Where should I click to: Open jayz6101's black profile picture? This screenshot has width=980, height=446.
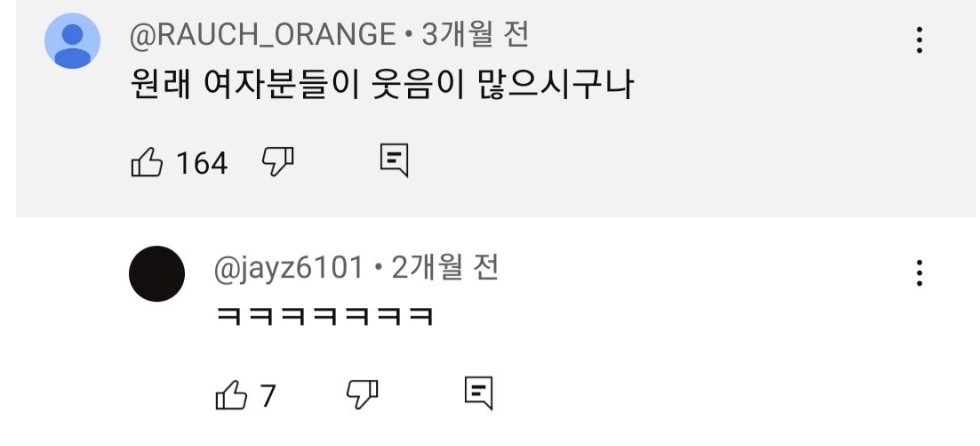click(x=157, y=274)
